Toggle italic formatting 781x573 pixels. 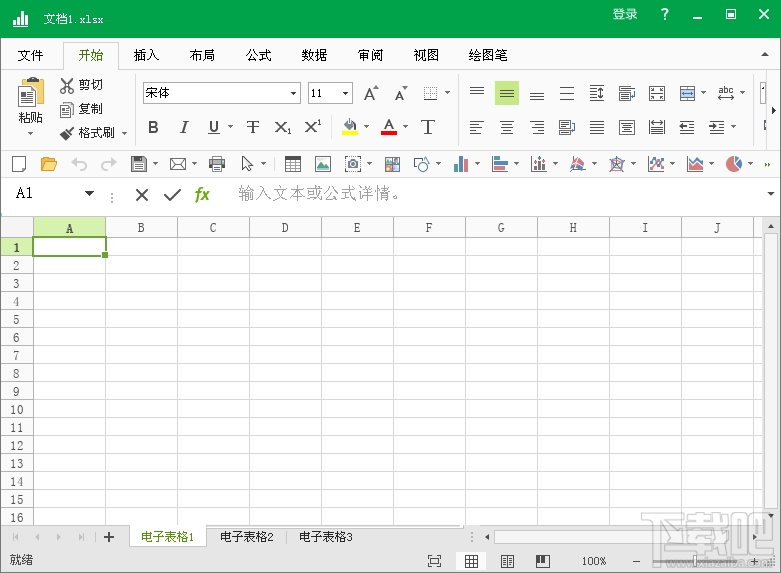pyautogui.click(x=184, y=127)
